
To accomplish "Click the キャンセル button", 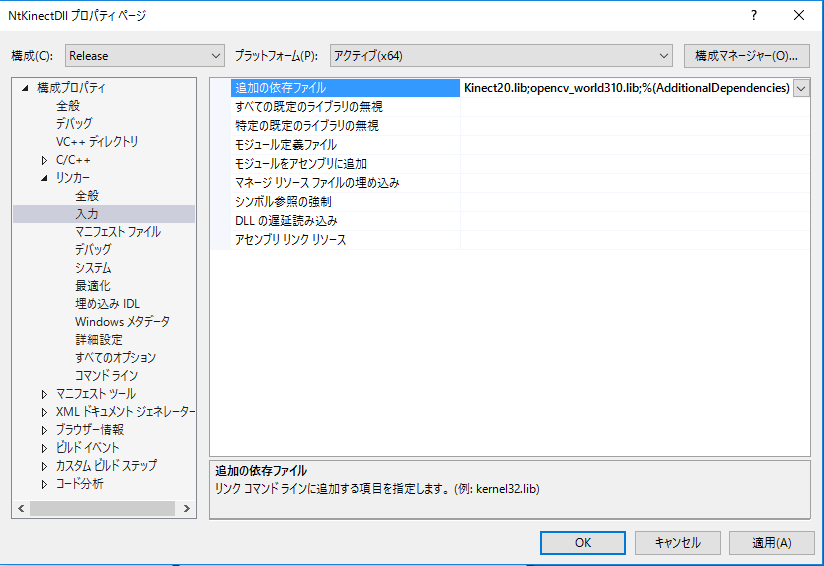I will click(x=677, y=542).
